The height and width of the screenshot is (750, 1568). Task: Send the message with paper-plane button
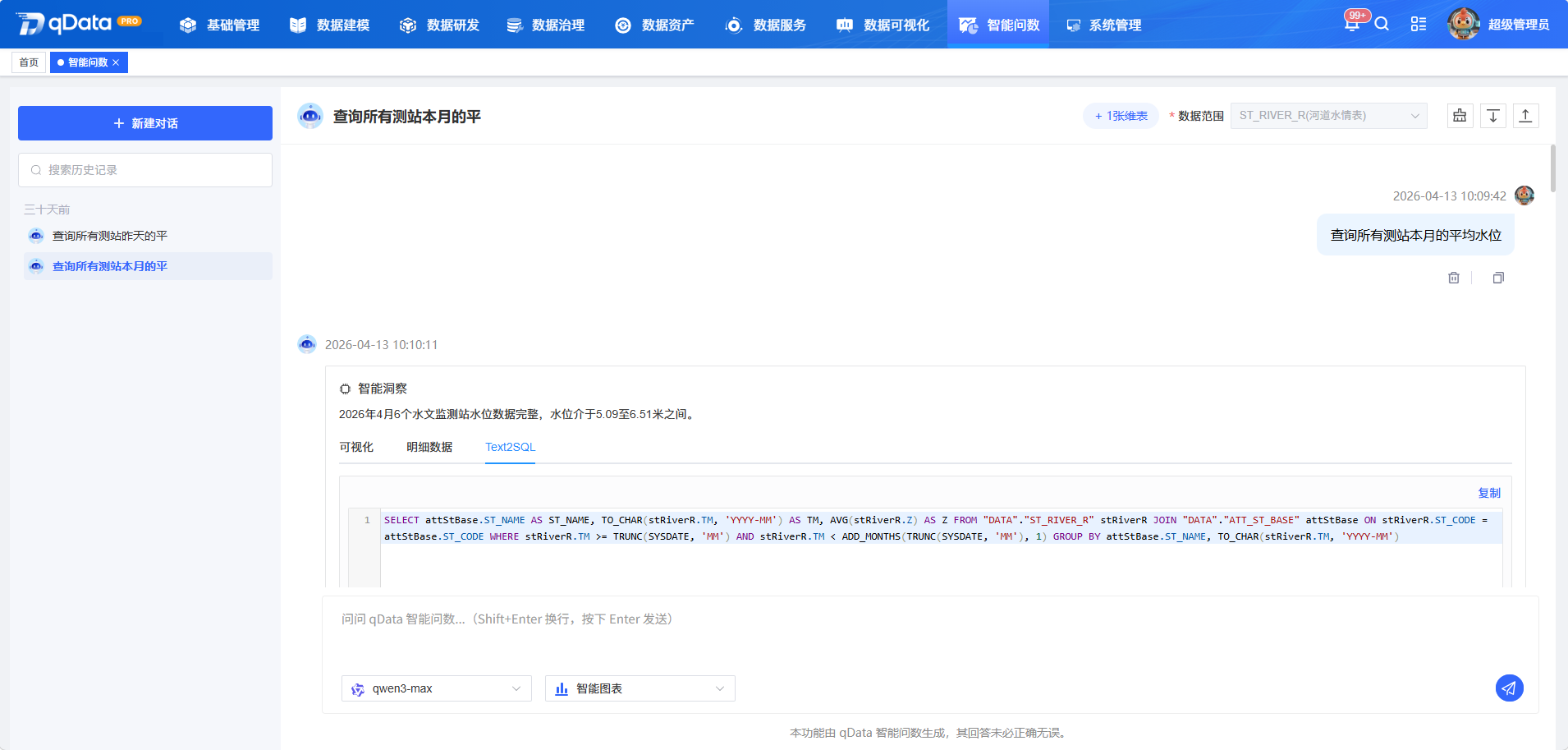tap(1509, 688)
